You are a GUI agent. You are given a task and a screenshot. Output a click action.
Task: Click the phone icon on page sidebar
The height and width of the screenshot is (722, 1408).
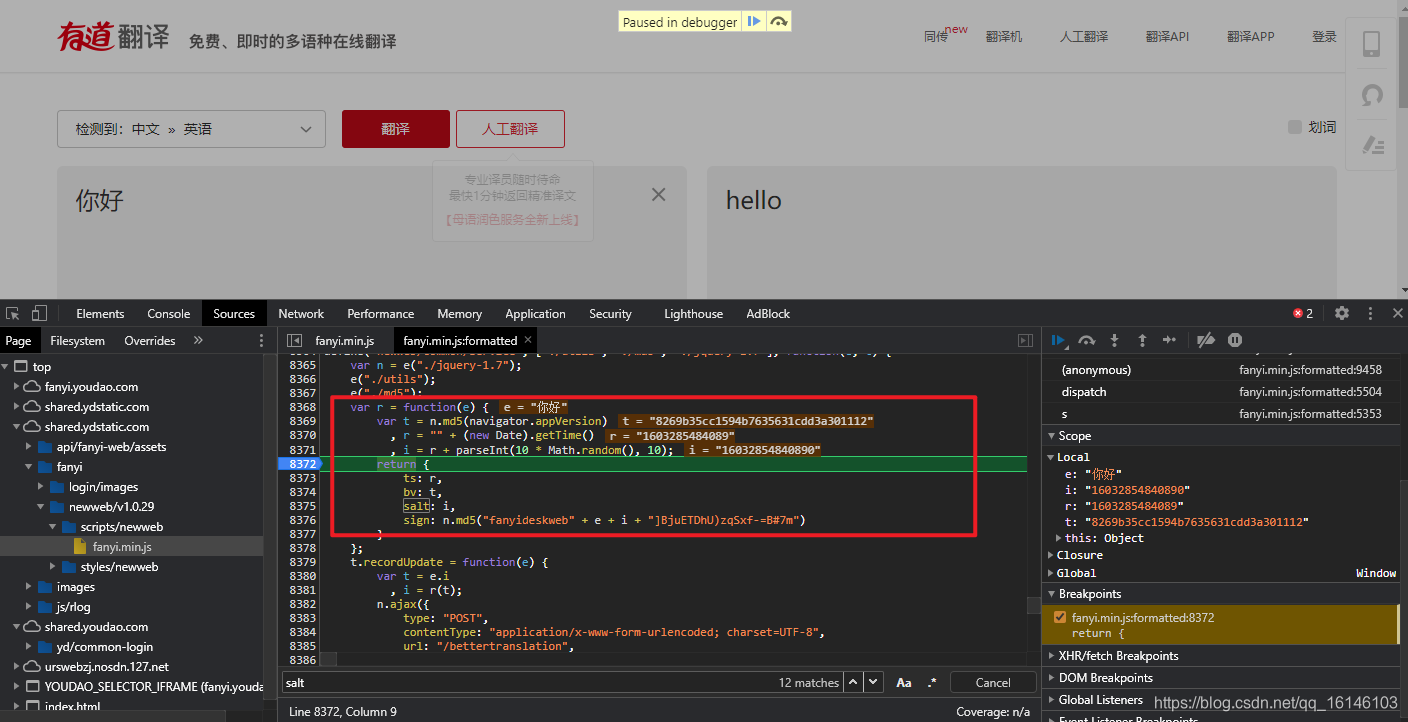(x=1372, y=44)
